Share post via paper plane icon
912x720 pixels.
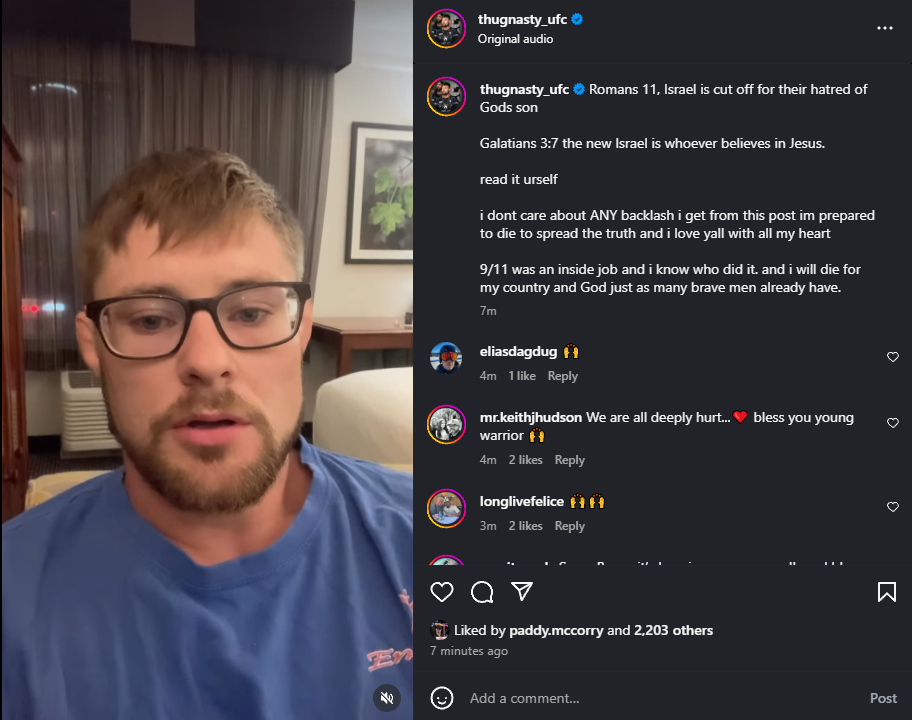coord(522,591)
